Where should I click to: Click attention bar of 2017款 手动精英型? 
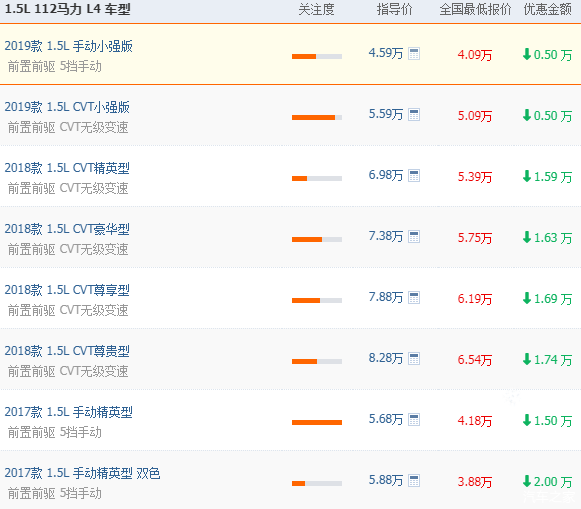coord(317,422)
